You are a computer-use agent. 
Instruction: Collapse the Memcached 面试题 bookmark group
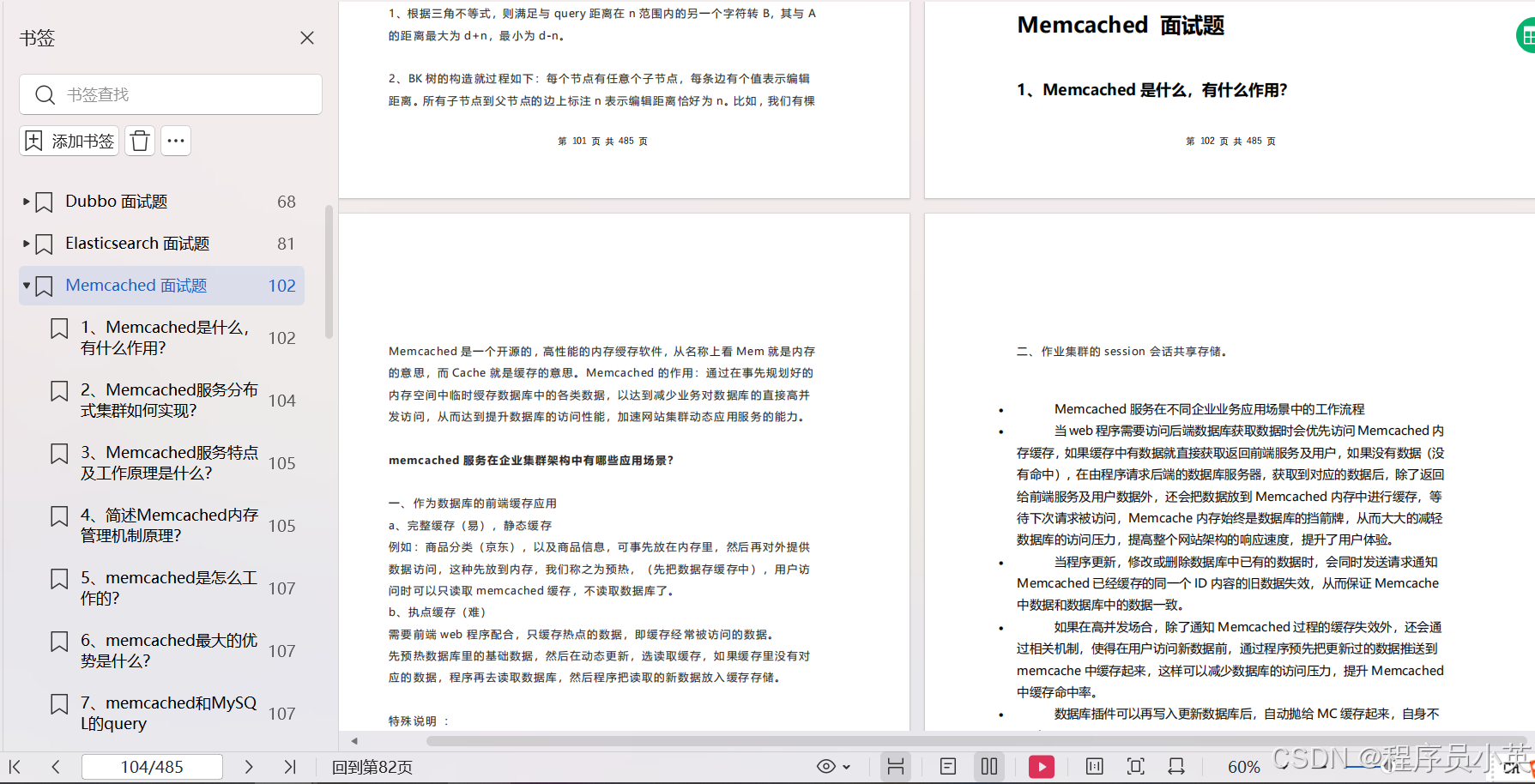coord(25,286)
